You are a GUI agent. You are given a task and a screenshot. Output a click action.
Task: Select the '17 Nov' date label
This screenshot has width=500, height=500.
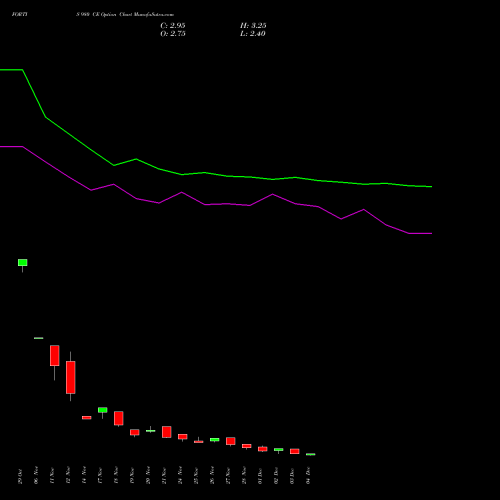[x=101, y=476]
